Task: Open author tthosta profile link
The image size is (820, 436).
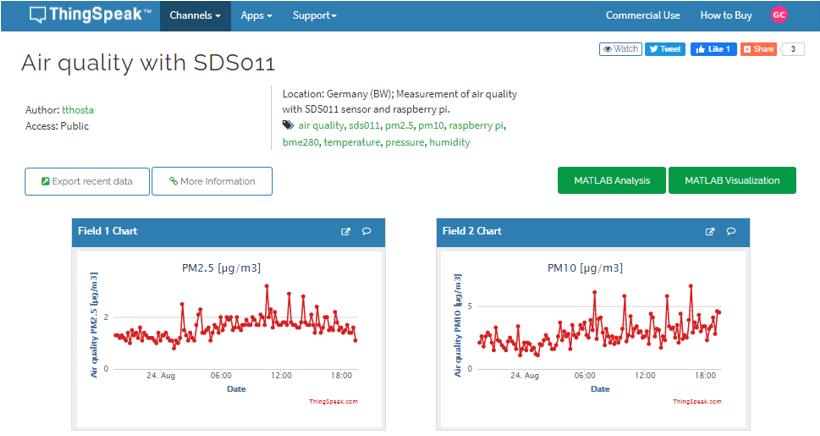Action: tap(78, 110)
